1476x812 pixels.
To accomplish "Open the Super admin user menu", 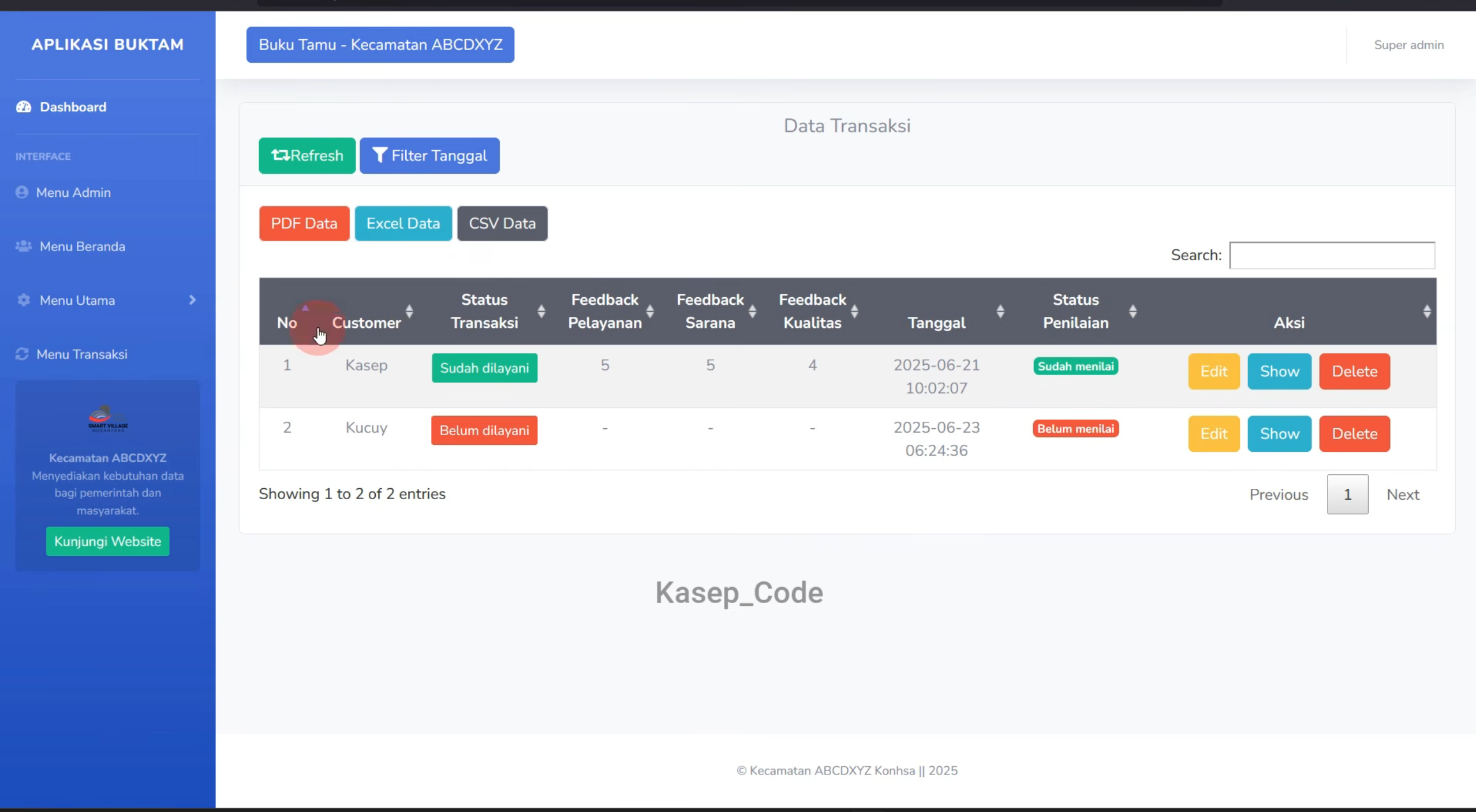I will [1408, 45].
